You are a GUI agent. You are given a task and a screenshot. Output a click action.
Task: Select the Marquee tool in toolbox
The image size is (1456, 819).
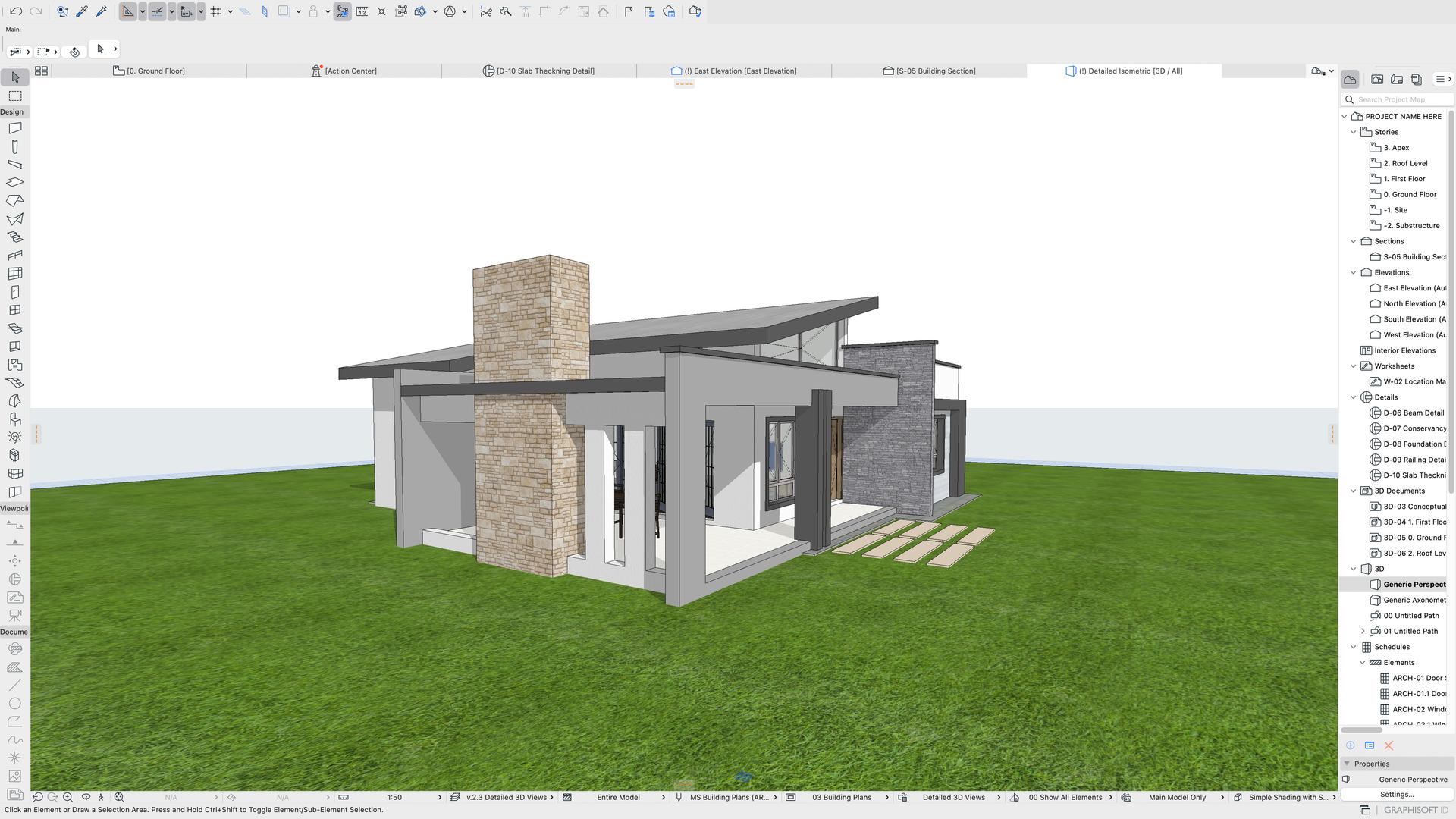pyautogui.click(x=14, y=96)
